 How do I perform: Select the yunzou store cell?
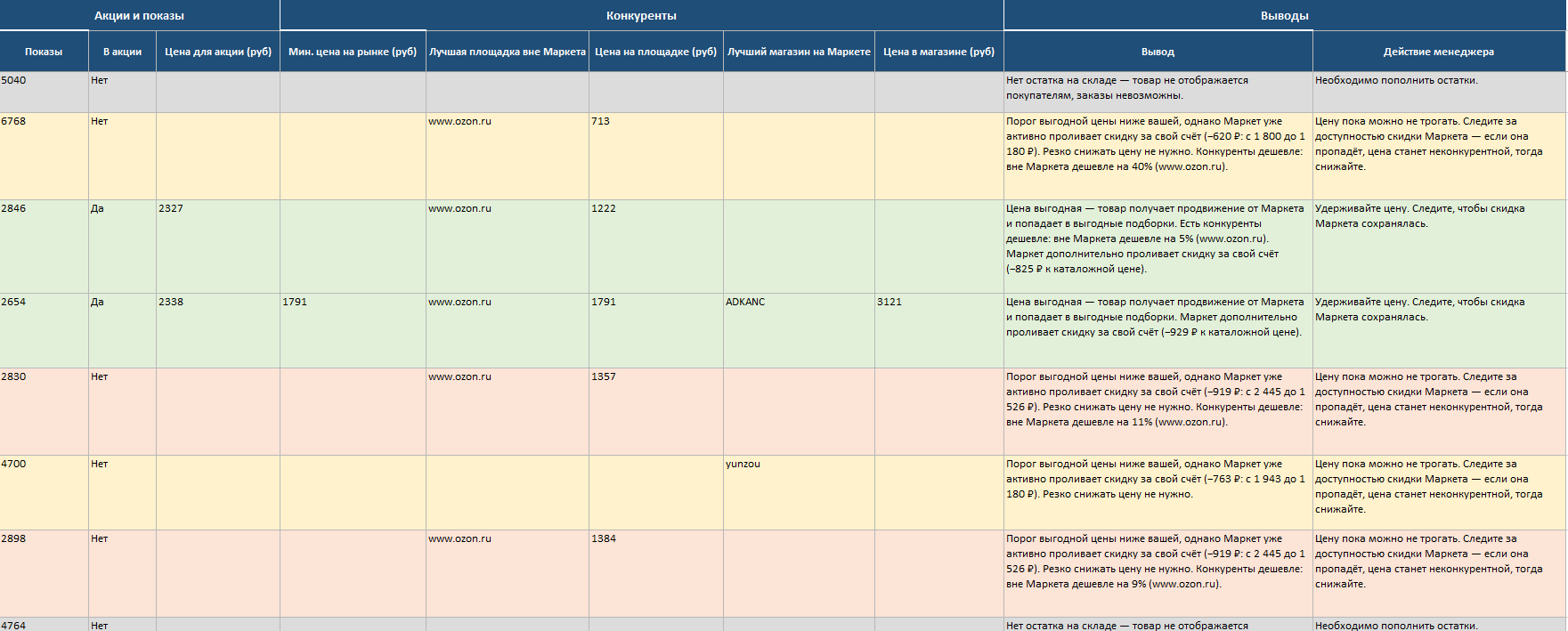(x=799, y=492)
